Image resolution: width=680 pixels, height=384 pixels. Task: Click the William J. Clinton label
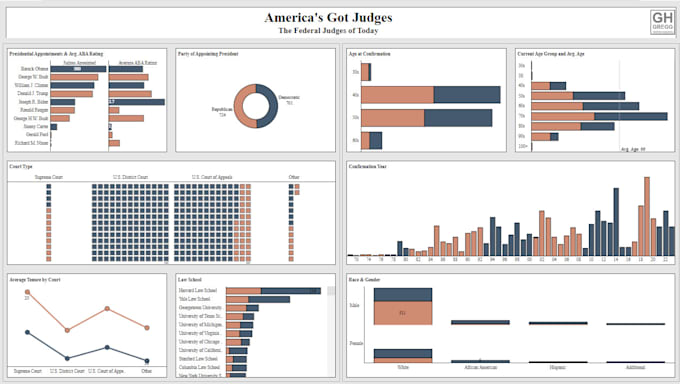point(31,85)
